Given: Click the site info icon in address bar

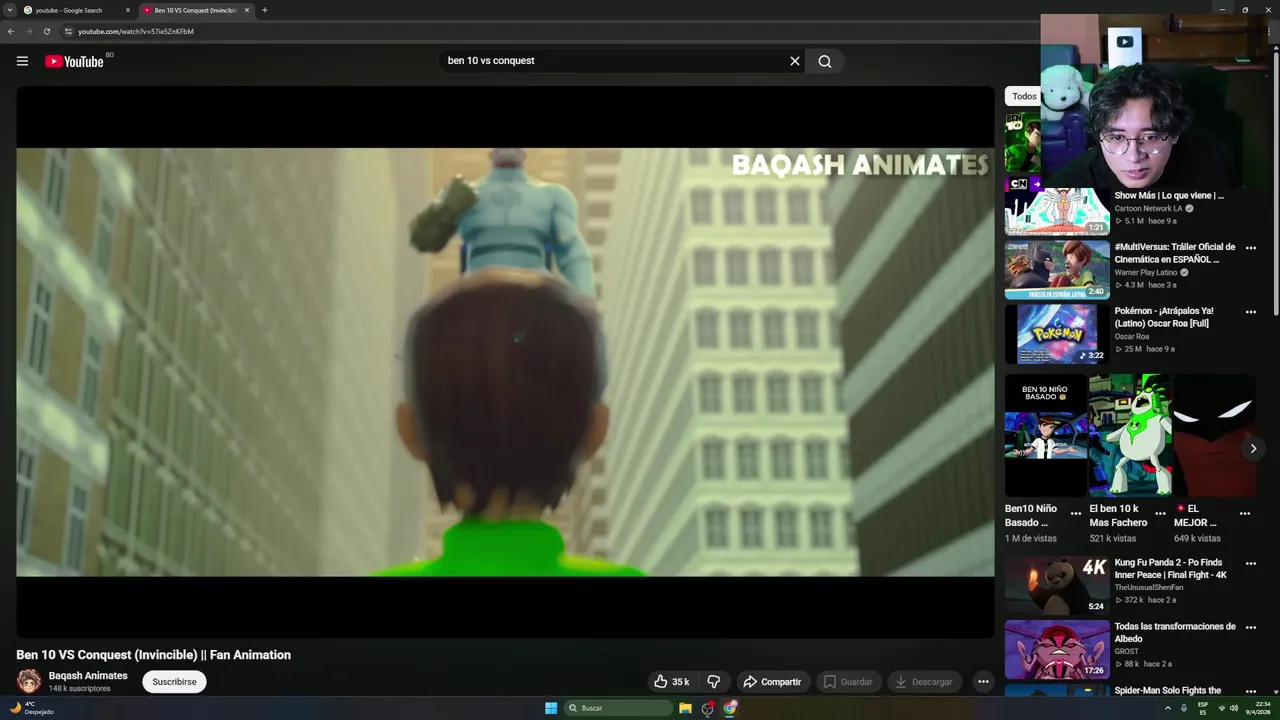Looking at the screenshot, I should click(68, 31).
